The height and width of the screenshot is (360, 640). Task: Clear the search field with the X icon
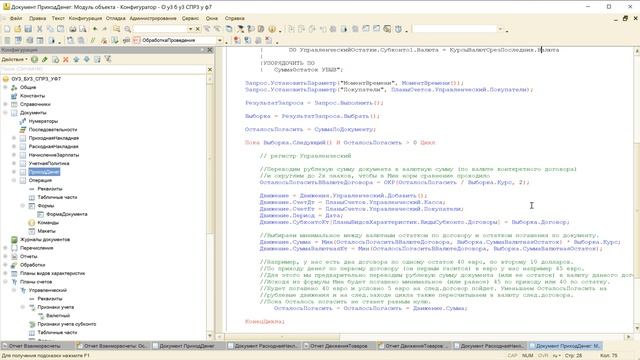[198, 29]
